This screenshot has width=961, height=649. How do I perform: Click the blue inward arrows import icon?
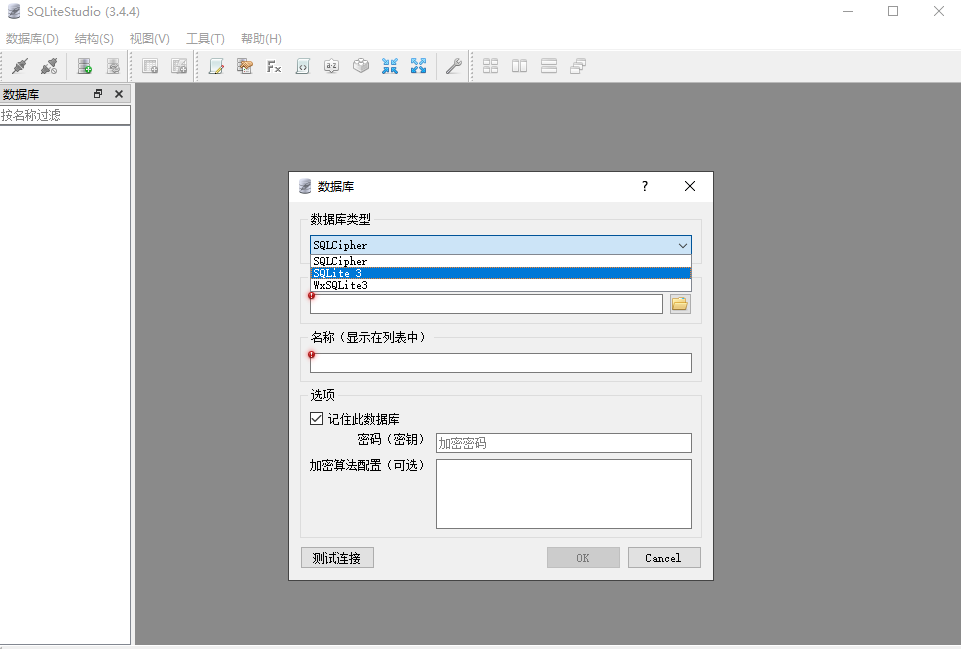(390, 66)
